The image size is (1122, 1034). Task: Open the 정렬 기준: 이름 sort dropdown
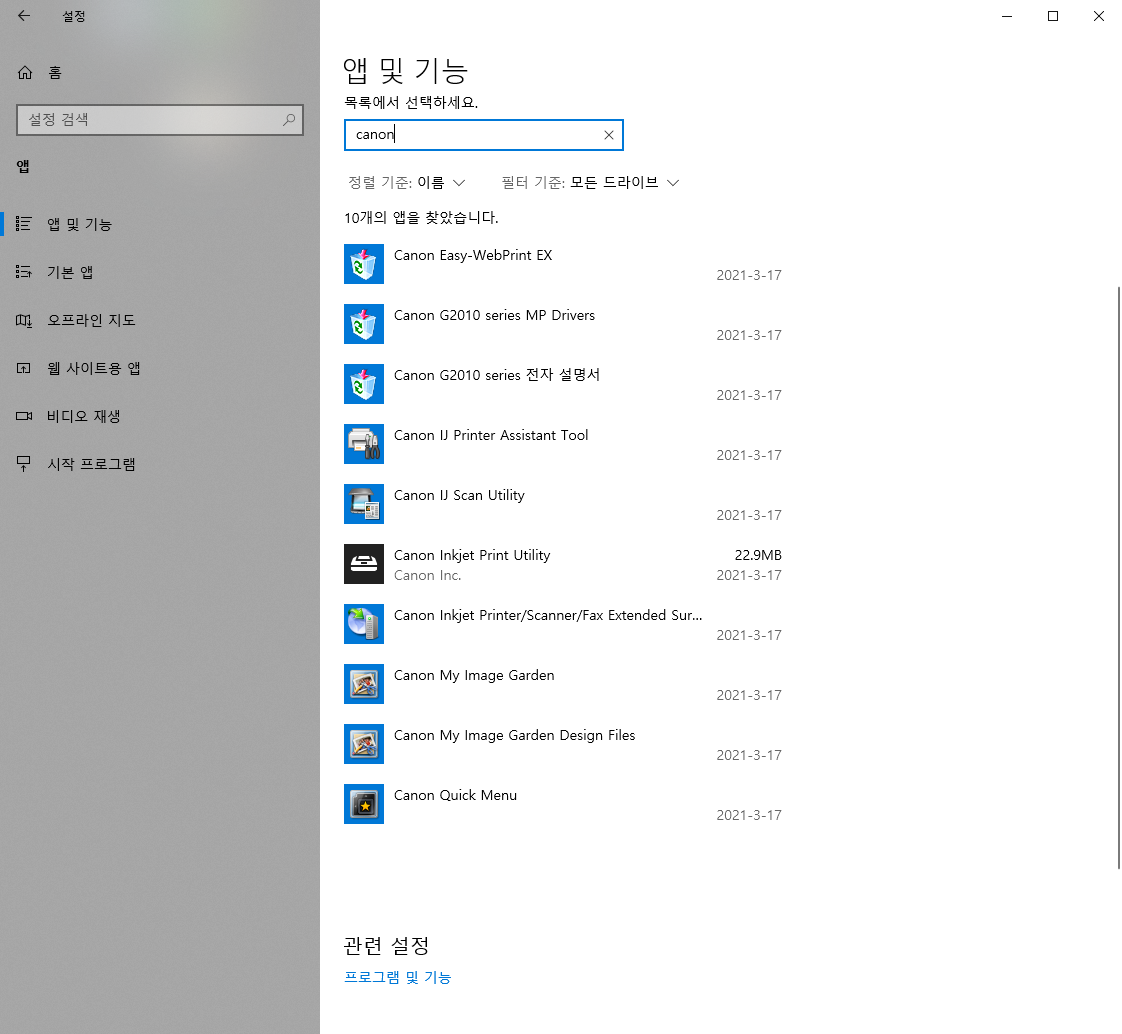pos(406,182)
